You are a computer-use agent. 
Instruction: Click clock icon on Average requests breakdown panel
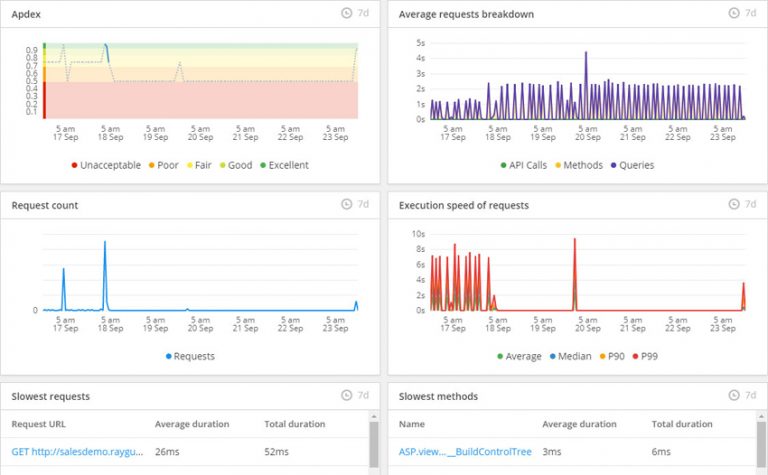click(x=734, y=13)
